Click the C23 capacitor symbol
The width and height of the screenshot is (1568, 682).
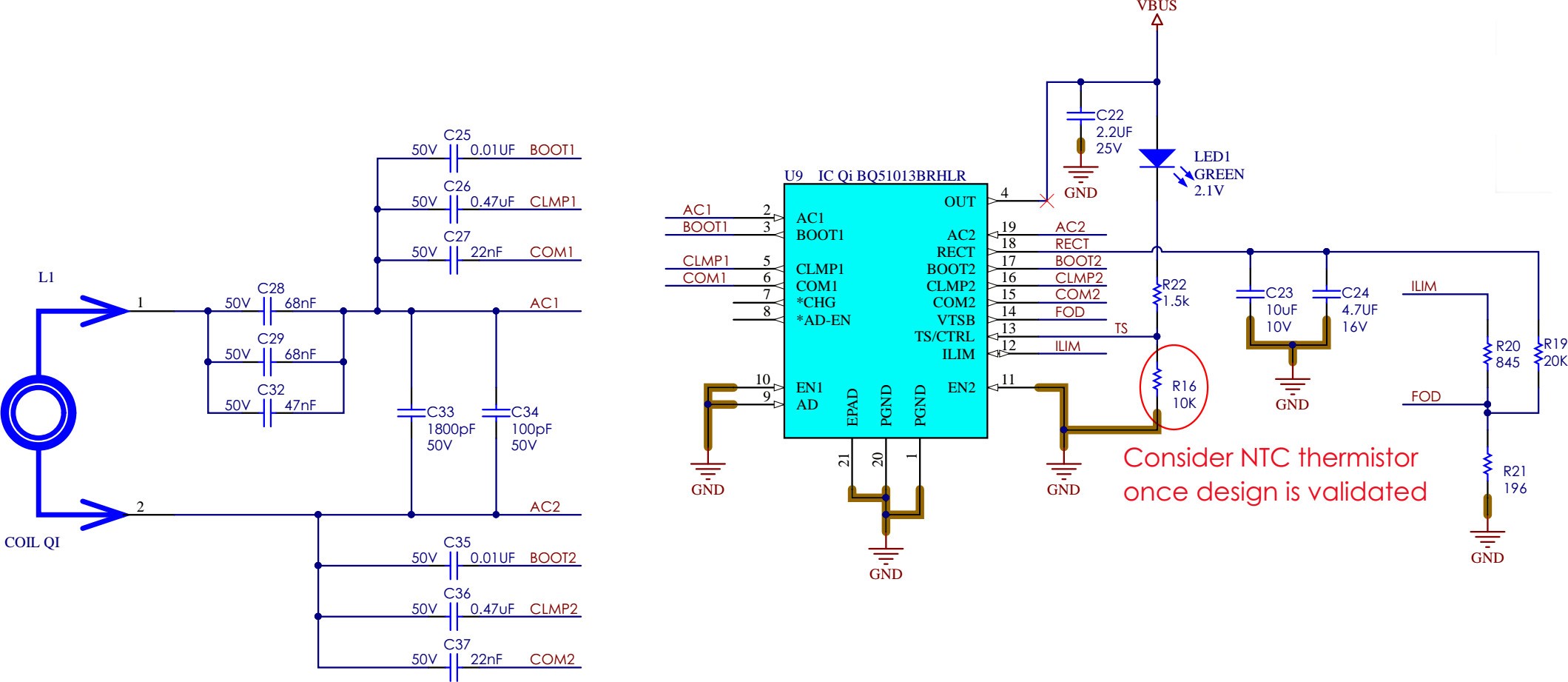click(x=1250, y=294)
